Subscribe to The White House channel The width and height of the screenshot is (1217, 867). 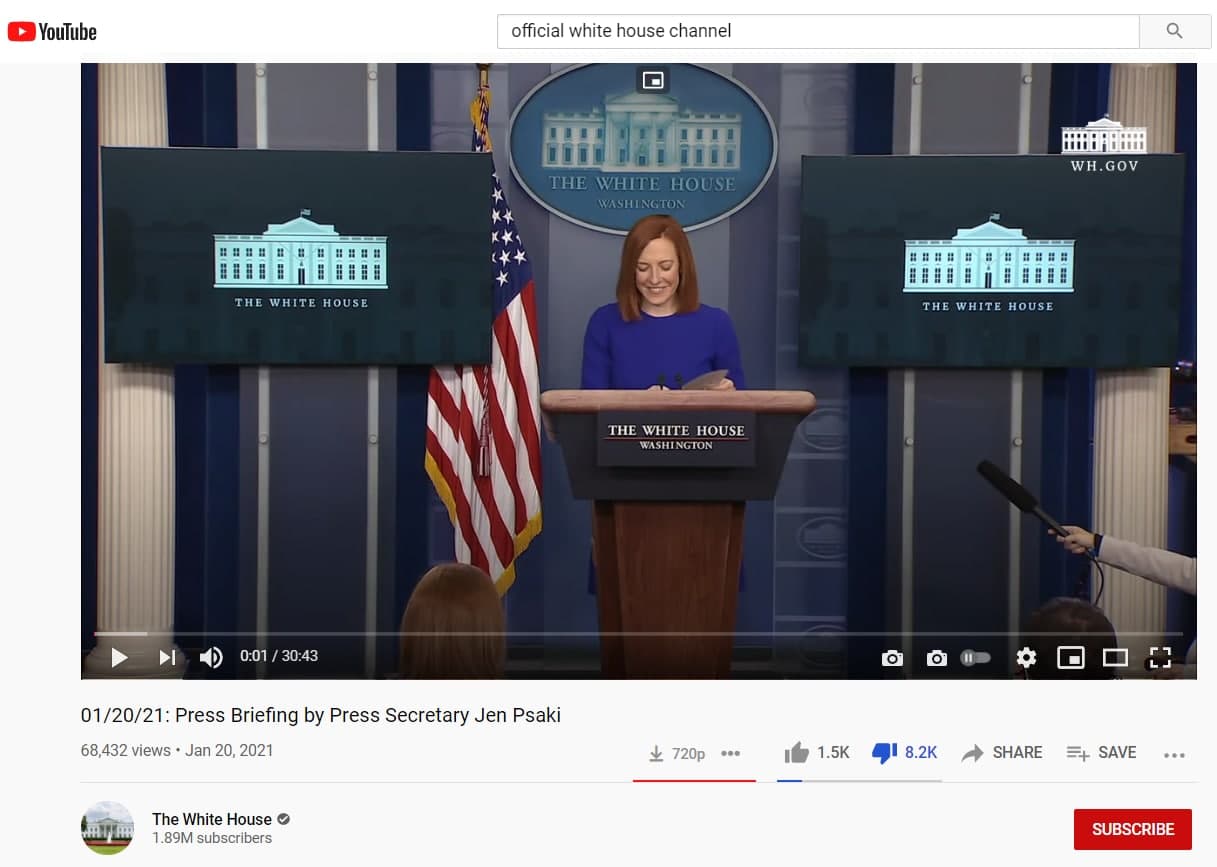pos(1132,829)
